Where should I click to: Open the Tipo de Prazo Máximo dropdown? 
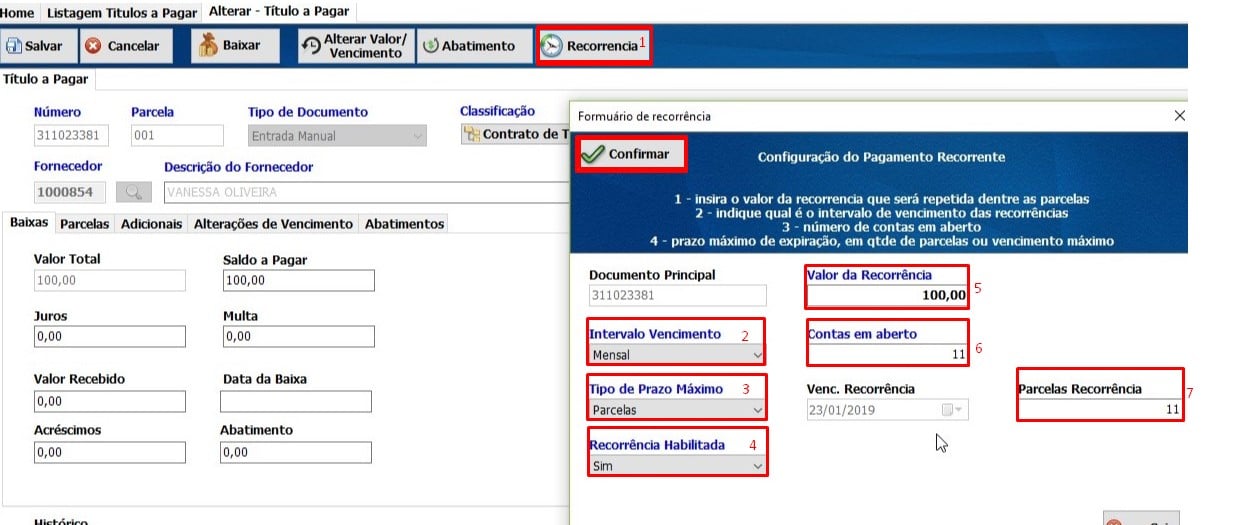pyautogui.click(x=757, y=410)
